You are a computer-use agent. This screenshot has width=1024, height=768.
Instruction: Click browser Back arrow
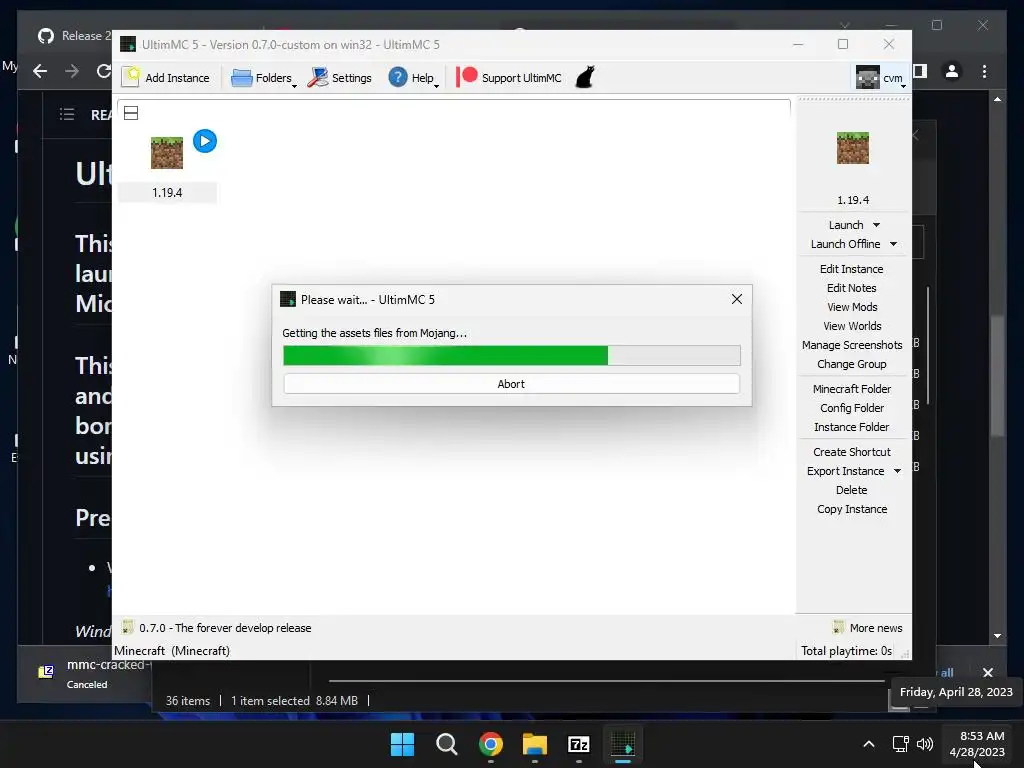[x=40, y=71]
